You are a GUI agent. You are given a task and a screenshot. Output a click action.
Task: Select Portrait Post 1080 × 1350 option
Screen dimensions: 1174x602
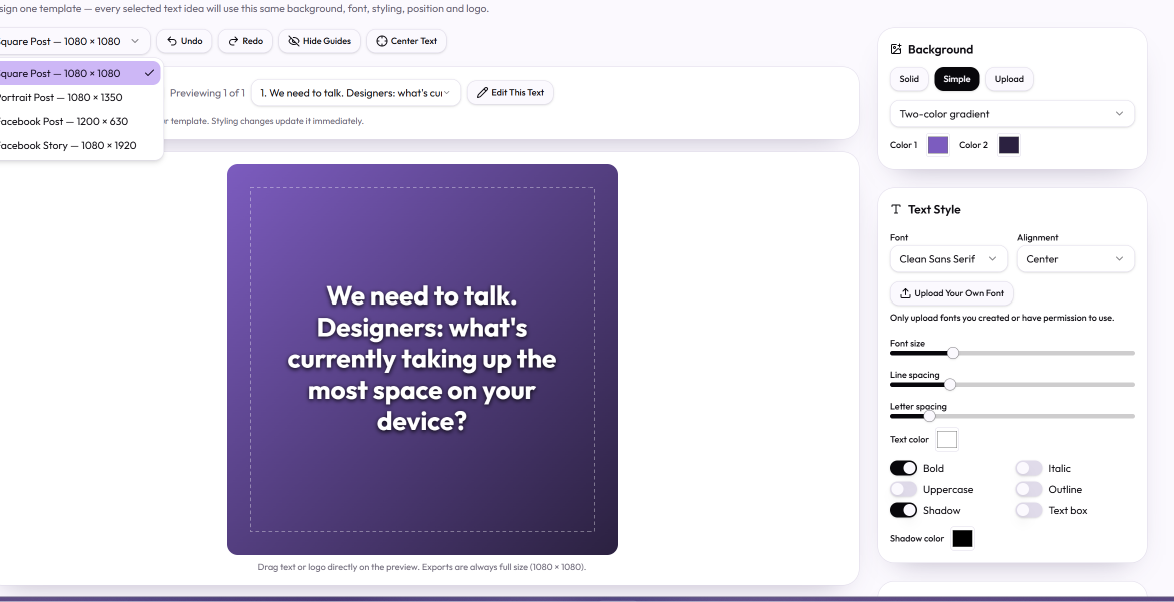[x=79, y=97]
